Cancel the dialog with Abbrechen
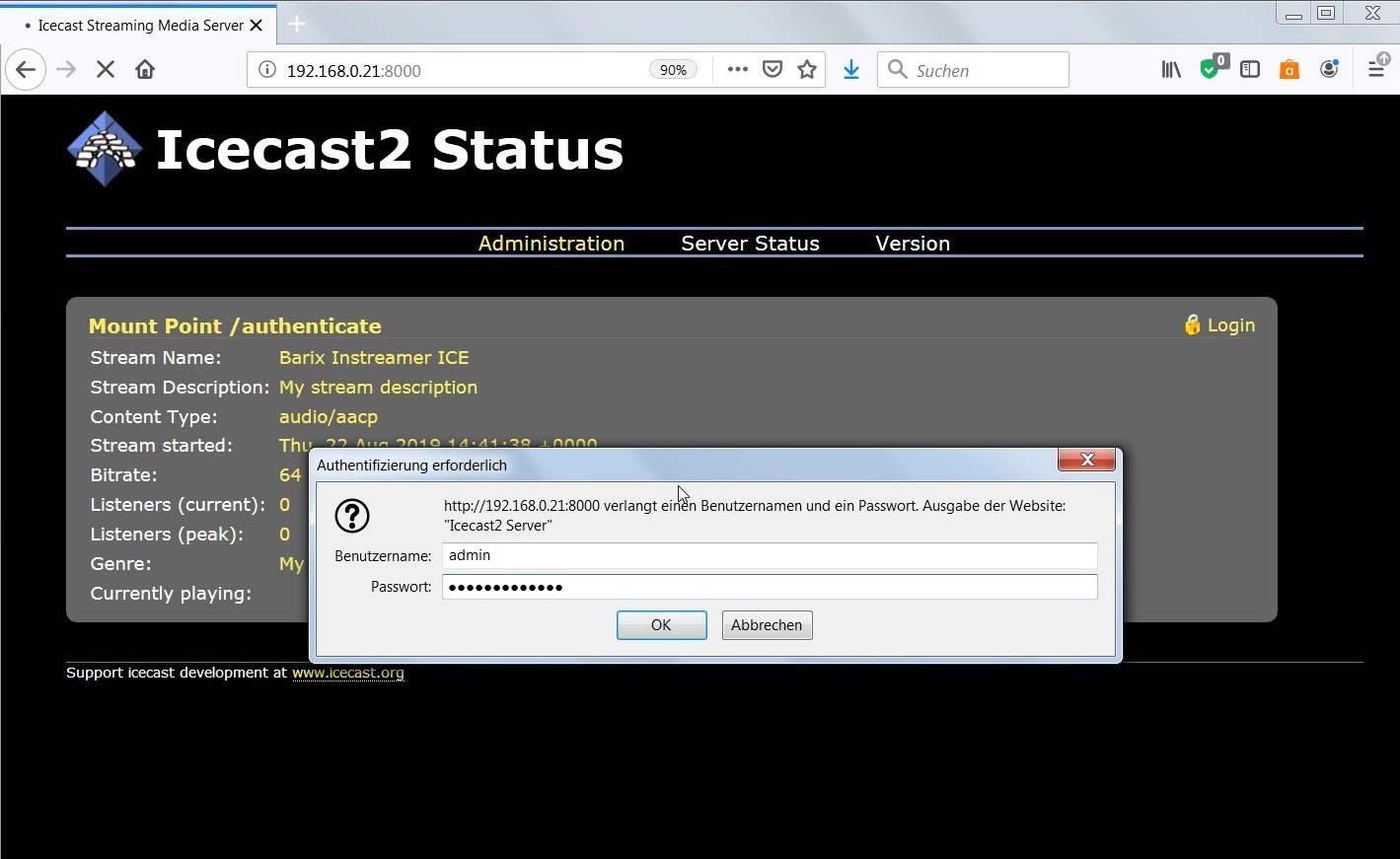The height and width of the screenshot is (859, 1400). [x=767, y=625]
